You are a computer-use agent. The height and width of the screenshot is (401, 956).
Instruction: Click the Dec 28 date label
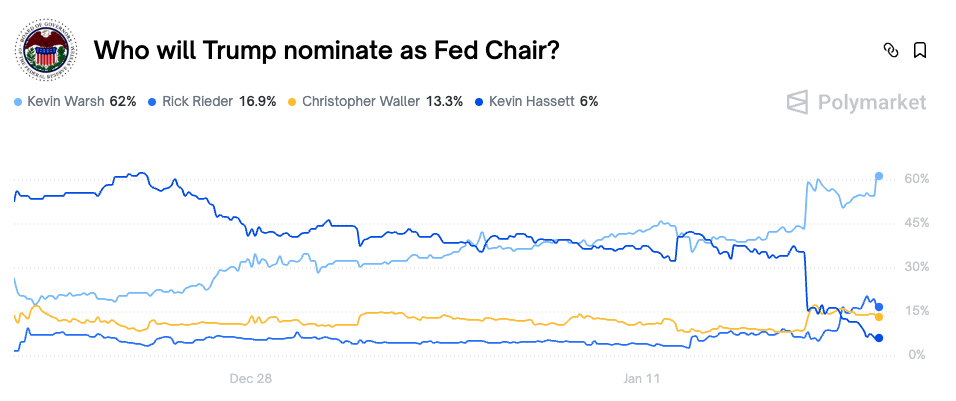click(x=251, y=379)
